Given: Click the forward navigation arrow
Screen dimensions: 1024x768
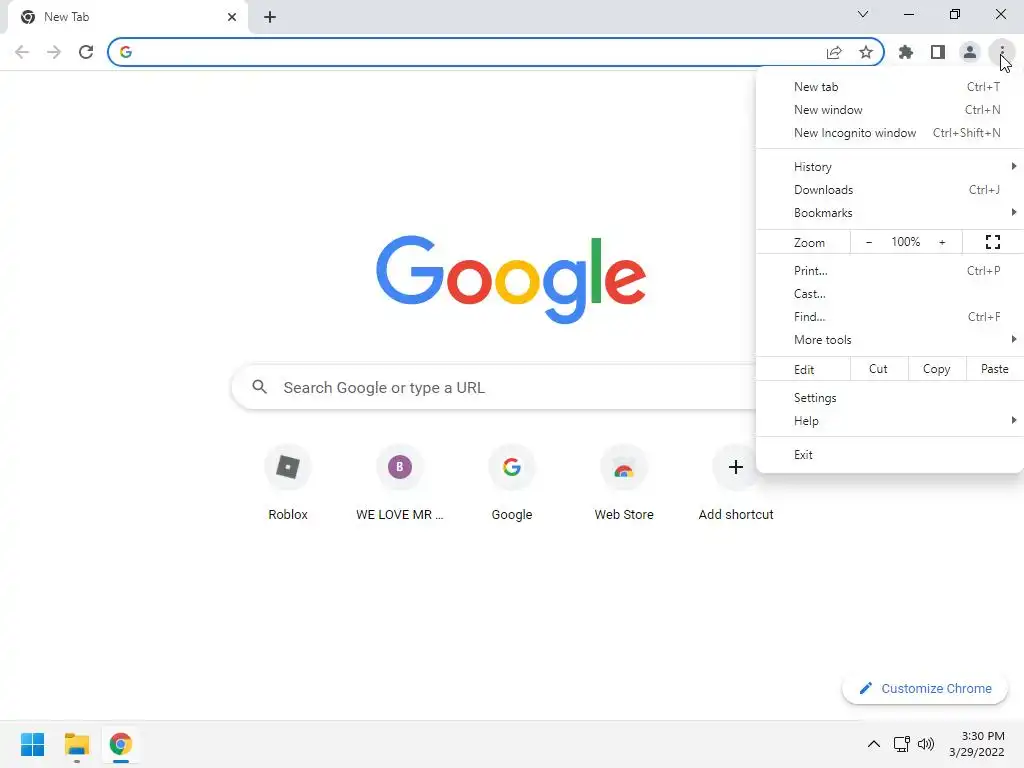Looking at the screenshot, I should [54, 52].
